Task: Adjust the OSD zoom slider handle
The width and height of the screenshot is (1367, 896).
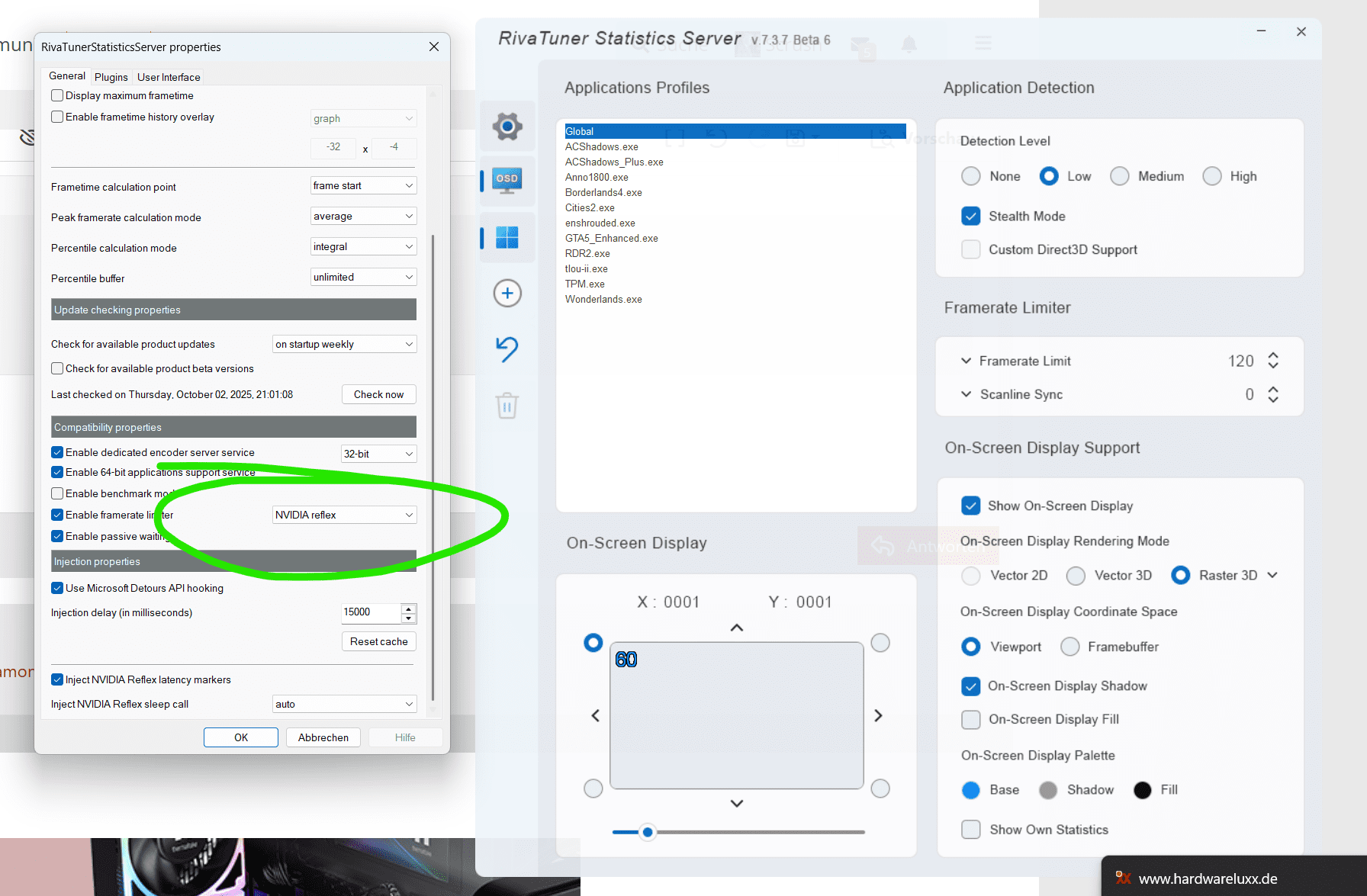Action: coord(648,832)
